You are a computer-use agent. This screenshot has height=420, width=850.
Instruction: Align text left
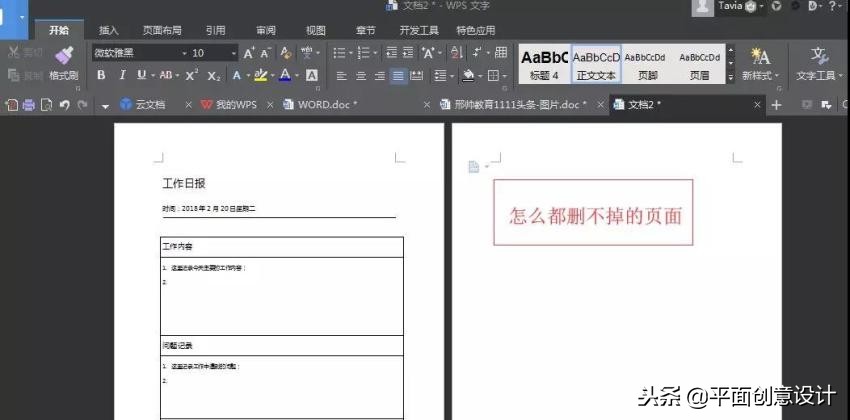tap(341, 76)
